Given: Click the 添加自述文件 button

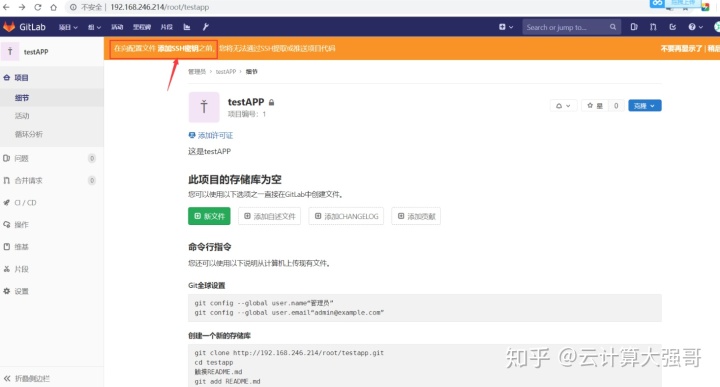Looking at the screenshot, I should tap(270, 216).
